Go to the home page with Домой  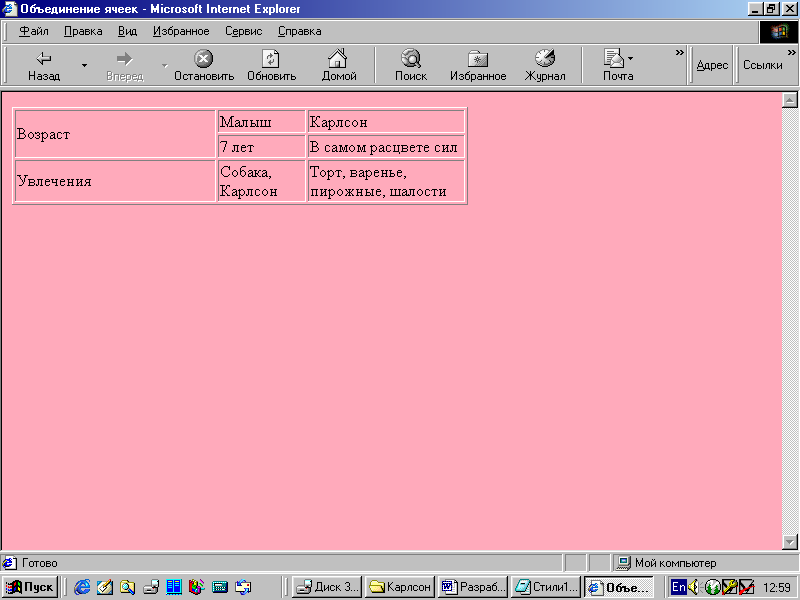click(338, 65)
